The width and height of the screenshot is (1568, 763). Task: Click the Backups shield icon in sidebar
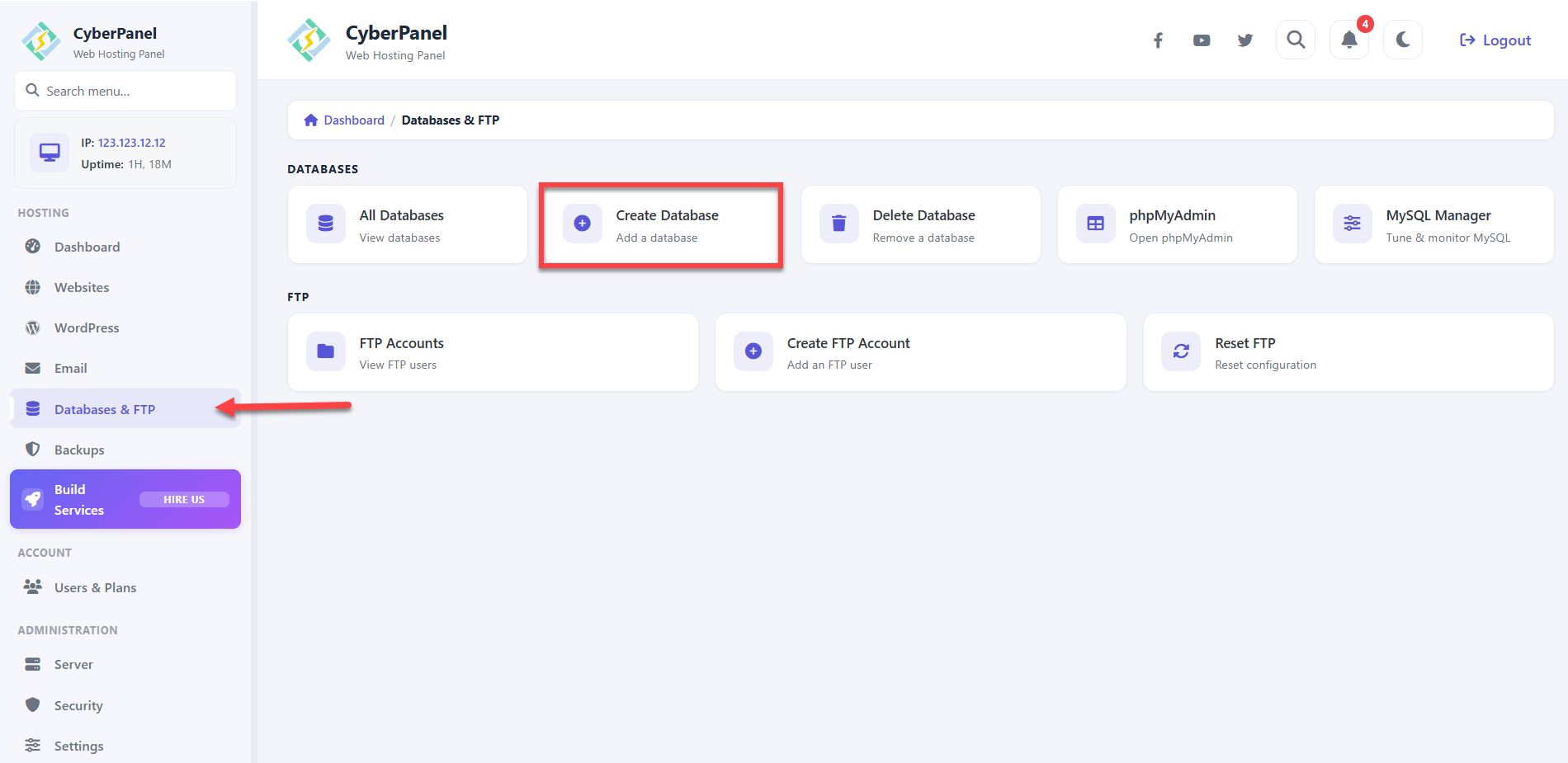(x=33, y=450)
